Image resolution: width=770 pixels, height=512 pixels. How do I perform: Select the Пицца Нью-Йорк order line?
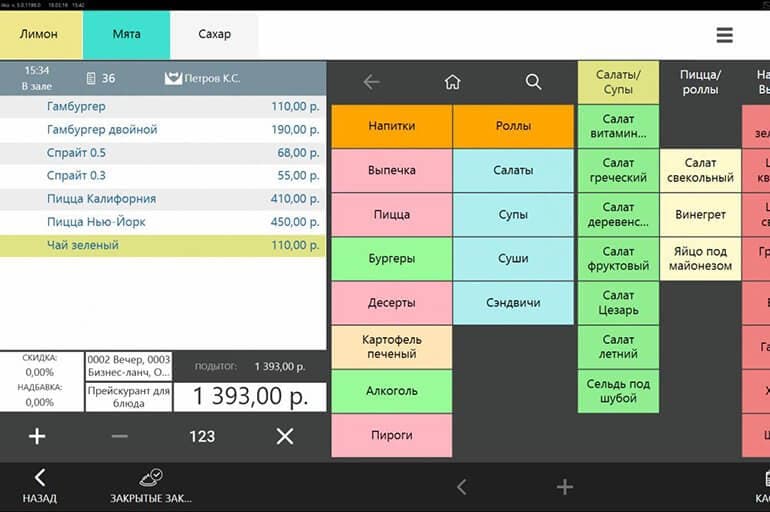click(x=163, y=222)
